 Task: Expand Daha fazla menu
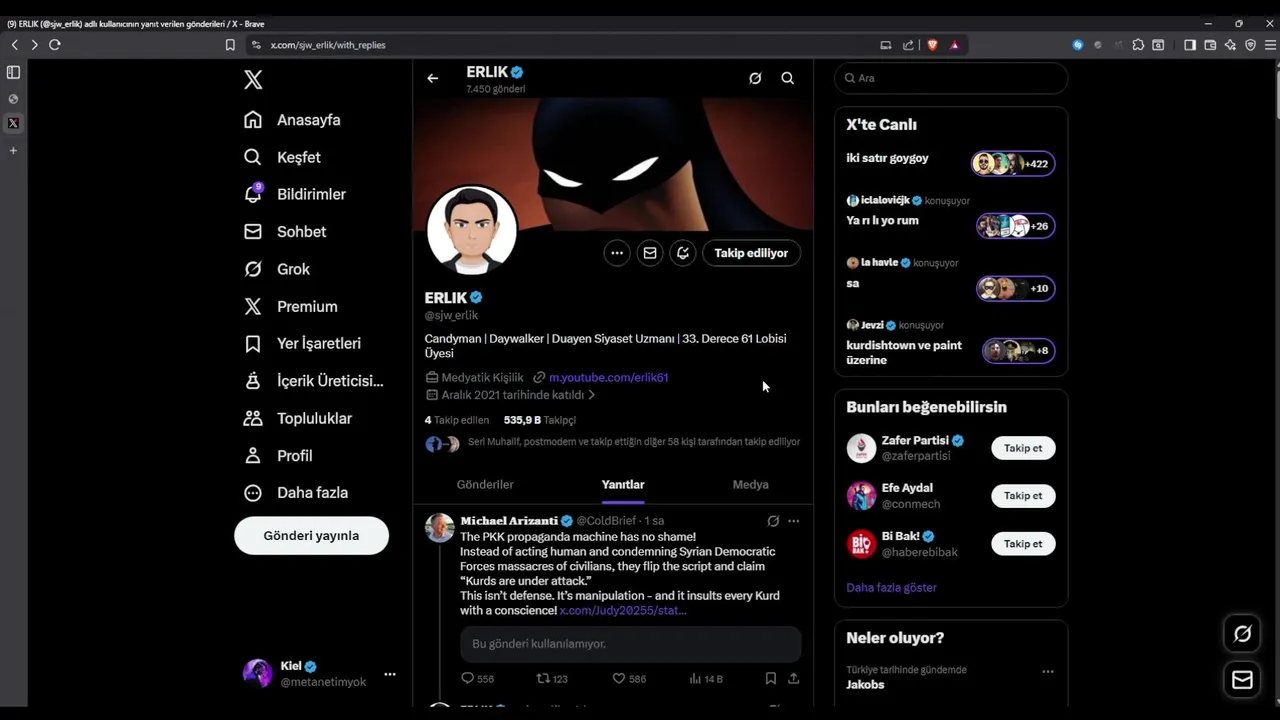[x=296, y=492]
